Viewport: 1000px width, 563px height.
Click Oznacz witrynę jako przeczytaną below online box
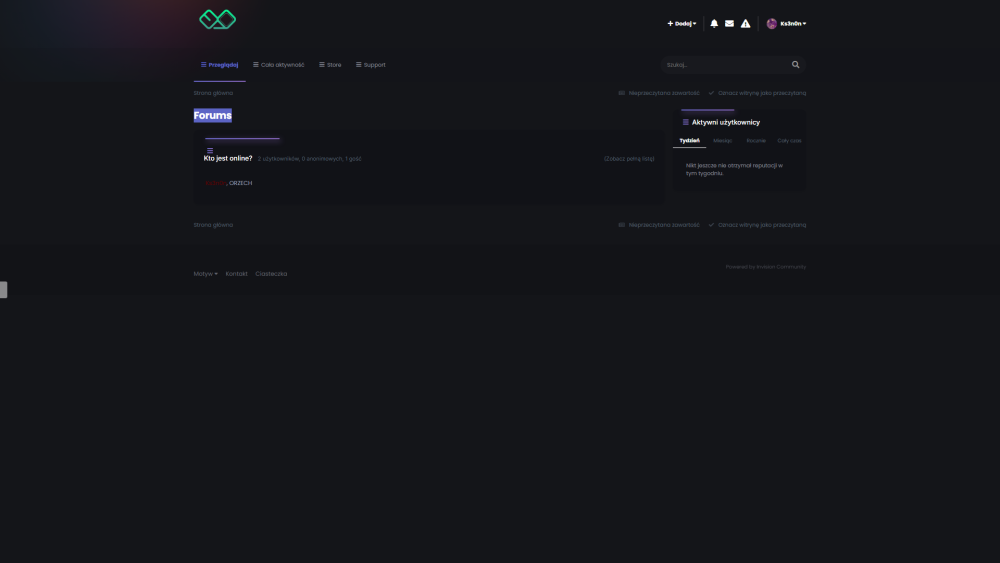(757, 225)
